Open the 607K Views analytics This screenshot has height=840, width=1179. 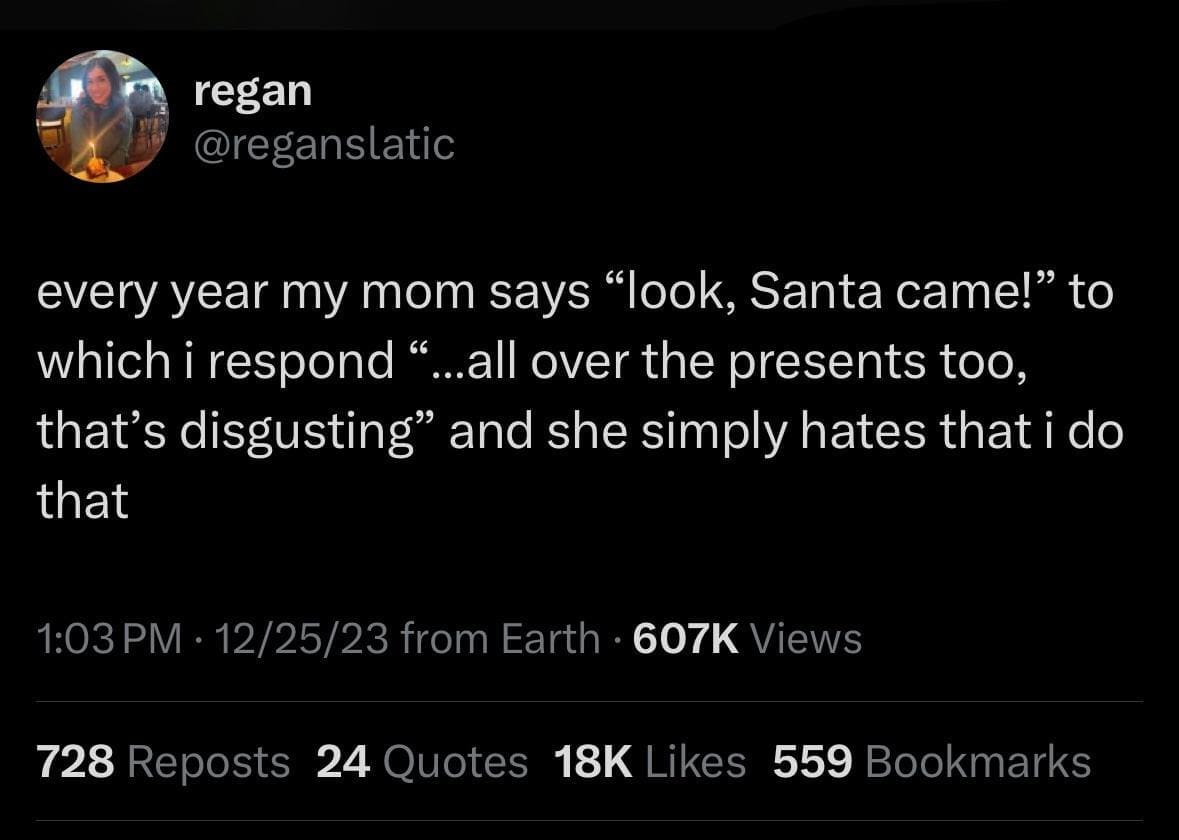[x=747, y=638]
